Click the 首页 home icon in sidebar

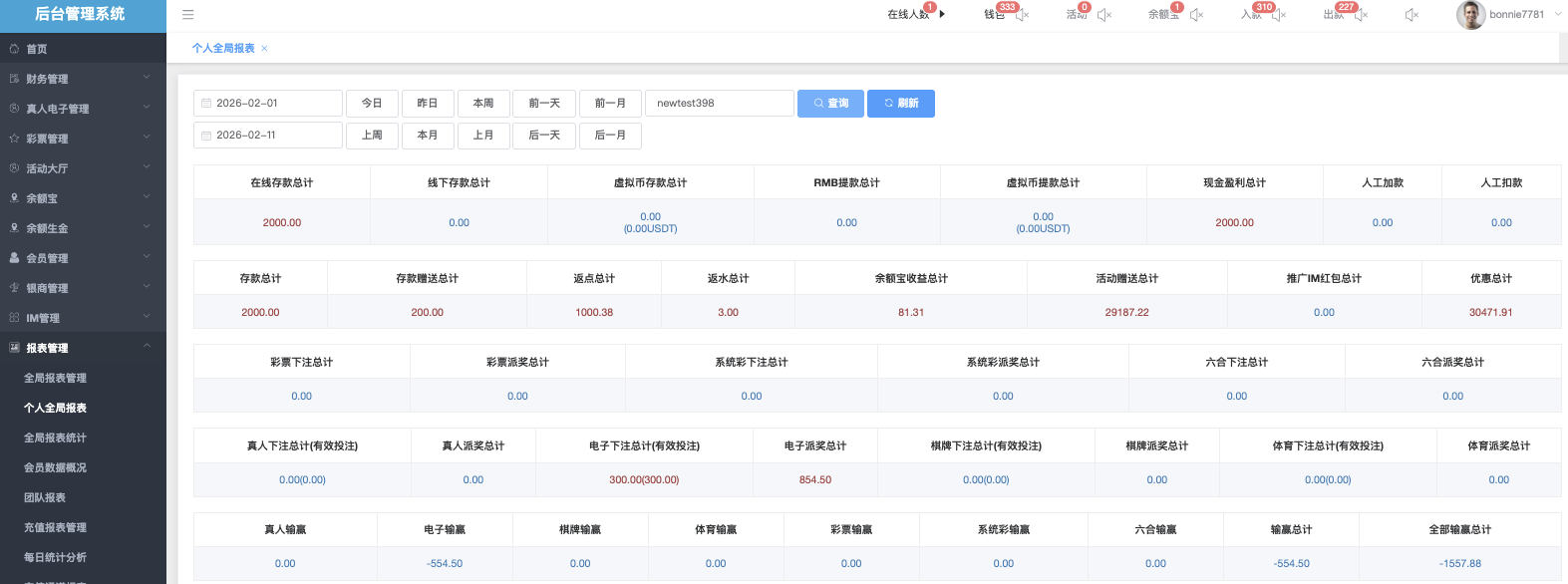pos(14,49)
